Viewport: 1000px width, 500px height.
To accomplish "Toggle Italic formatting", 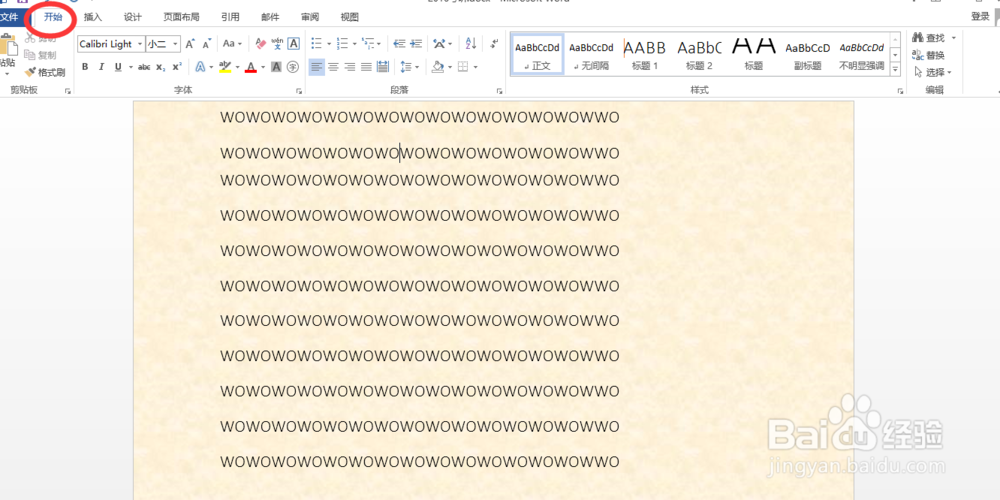I will (101, 67).
